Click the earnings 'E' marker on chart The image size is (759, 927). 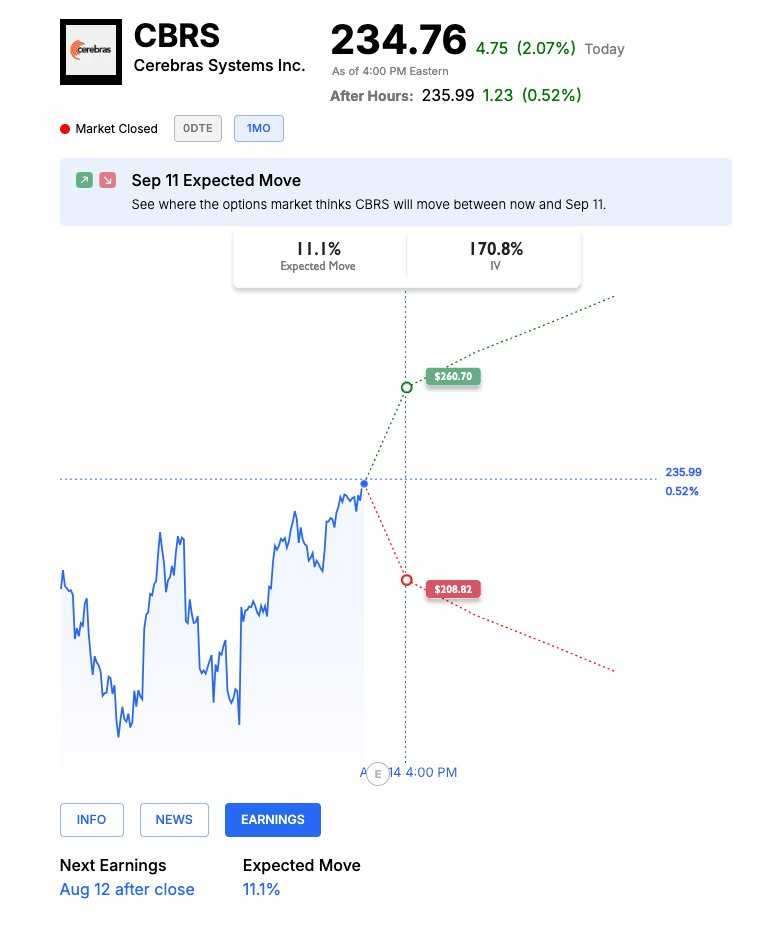point(378,774)
